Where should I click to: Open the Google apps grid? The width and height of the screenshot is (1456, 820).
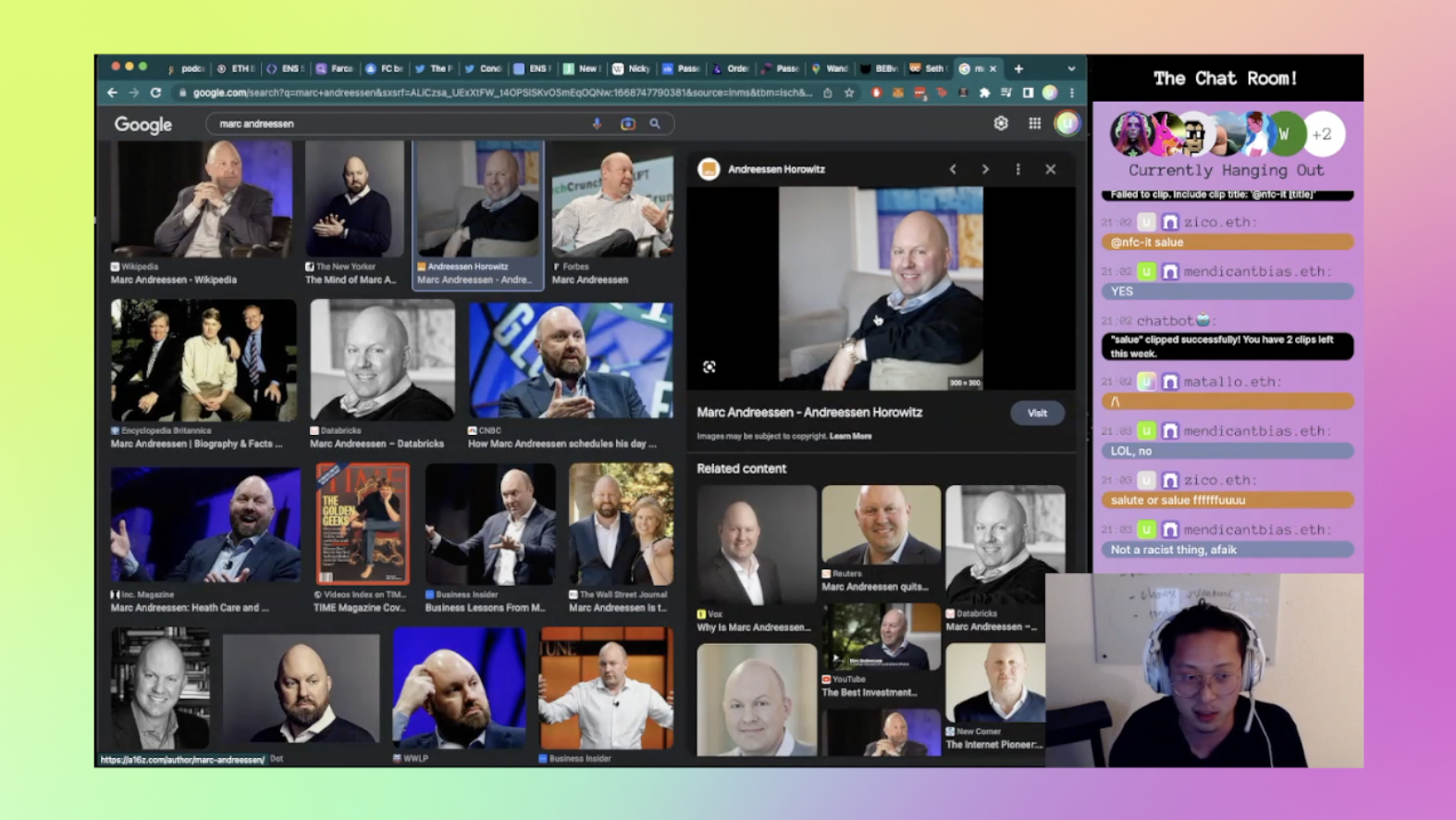click(x=1034, y=123)
